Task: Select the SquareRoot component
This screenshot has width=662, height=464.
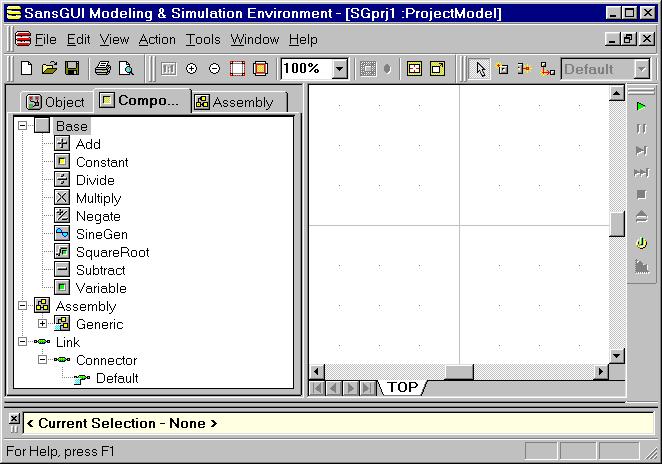Action: click(x=112, y=252)
